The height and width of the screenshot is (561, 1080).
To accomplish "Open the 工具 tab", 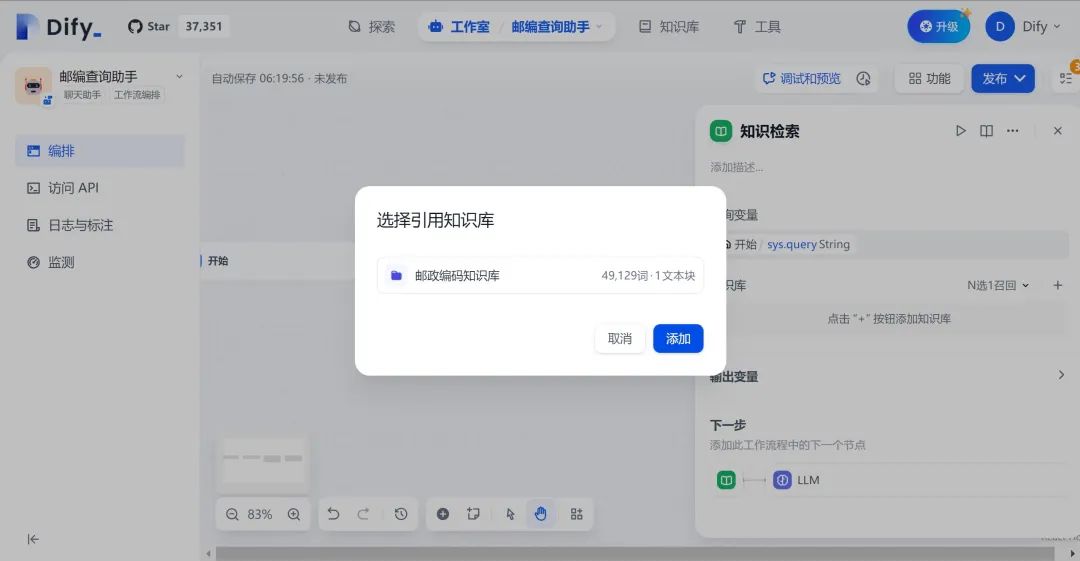I will tap(757, 27).
